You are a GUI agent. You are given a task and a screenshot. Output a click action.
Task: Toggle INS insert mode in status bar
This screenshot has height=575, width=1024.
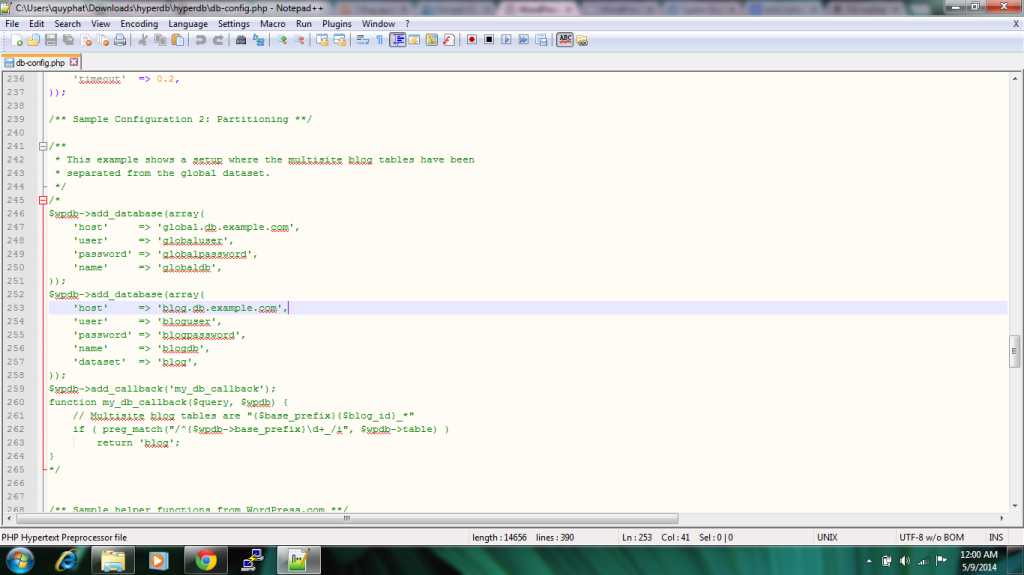pos(996,537)
